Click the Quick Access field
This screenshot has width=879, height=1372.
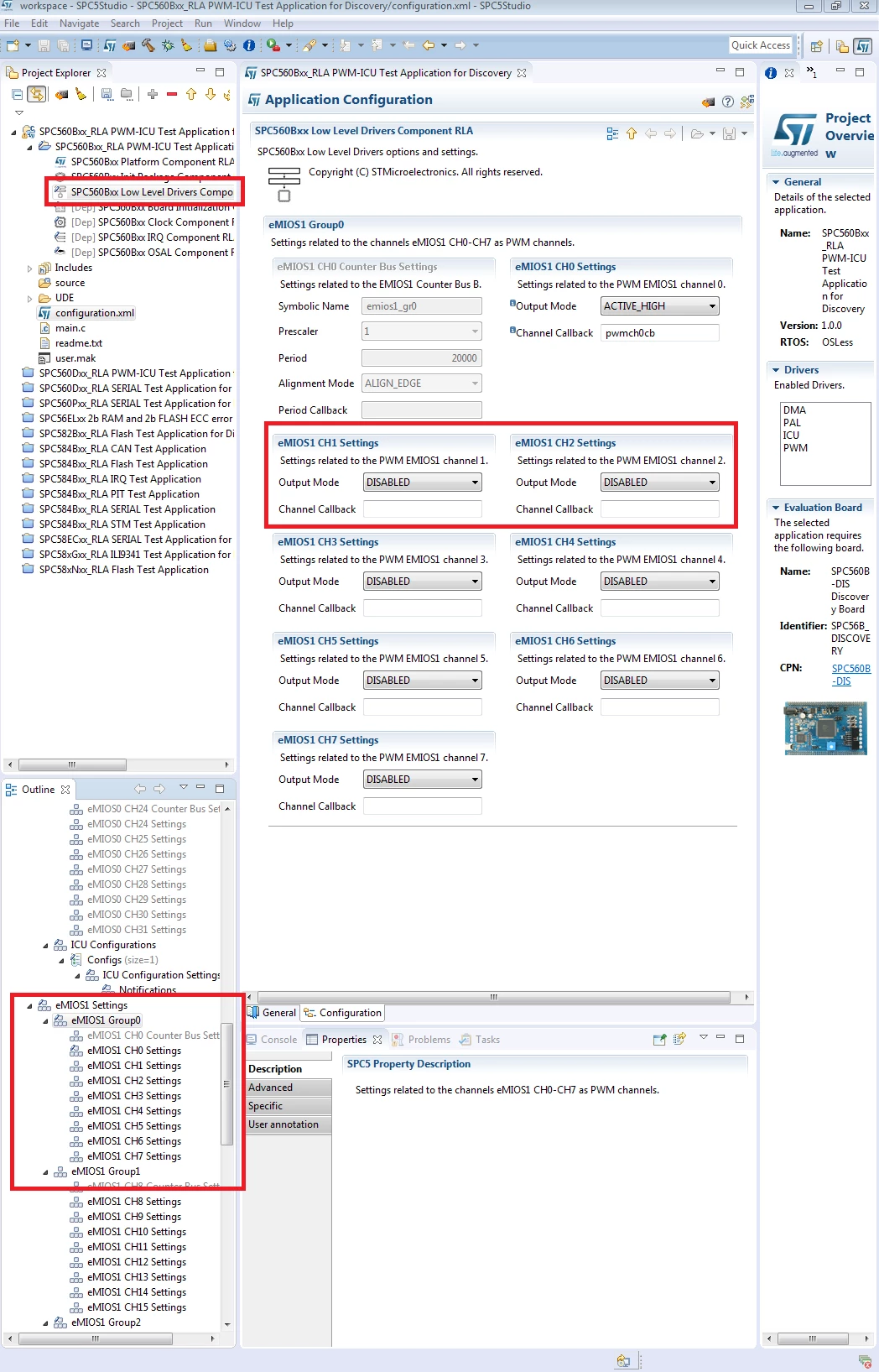tap(761, 45)
